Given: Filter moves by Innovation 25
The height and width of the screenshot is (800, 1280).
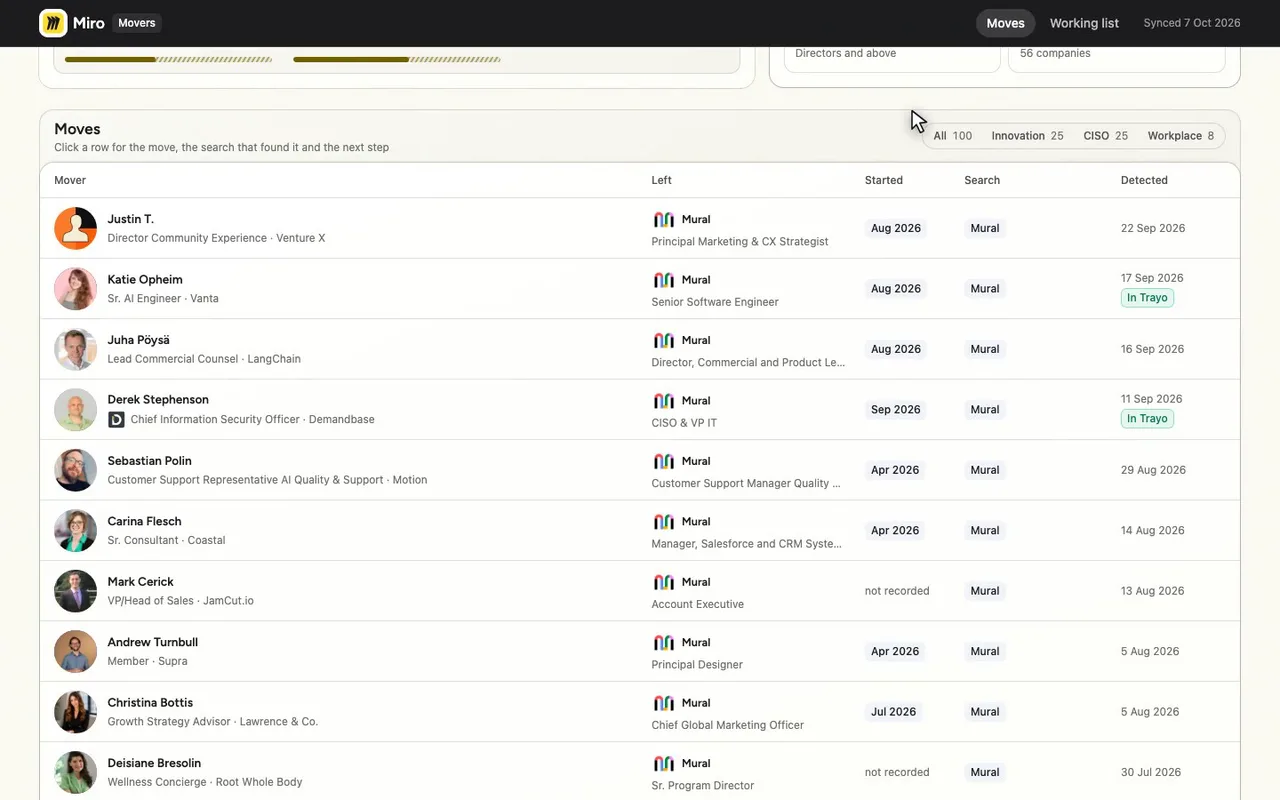Looking at the screenshot, I should tap(1027, 136).
